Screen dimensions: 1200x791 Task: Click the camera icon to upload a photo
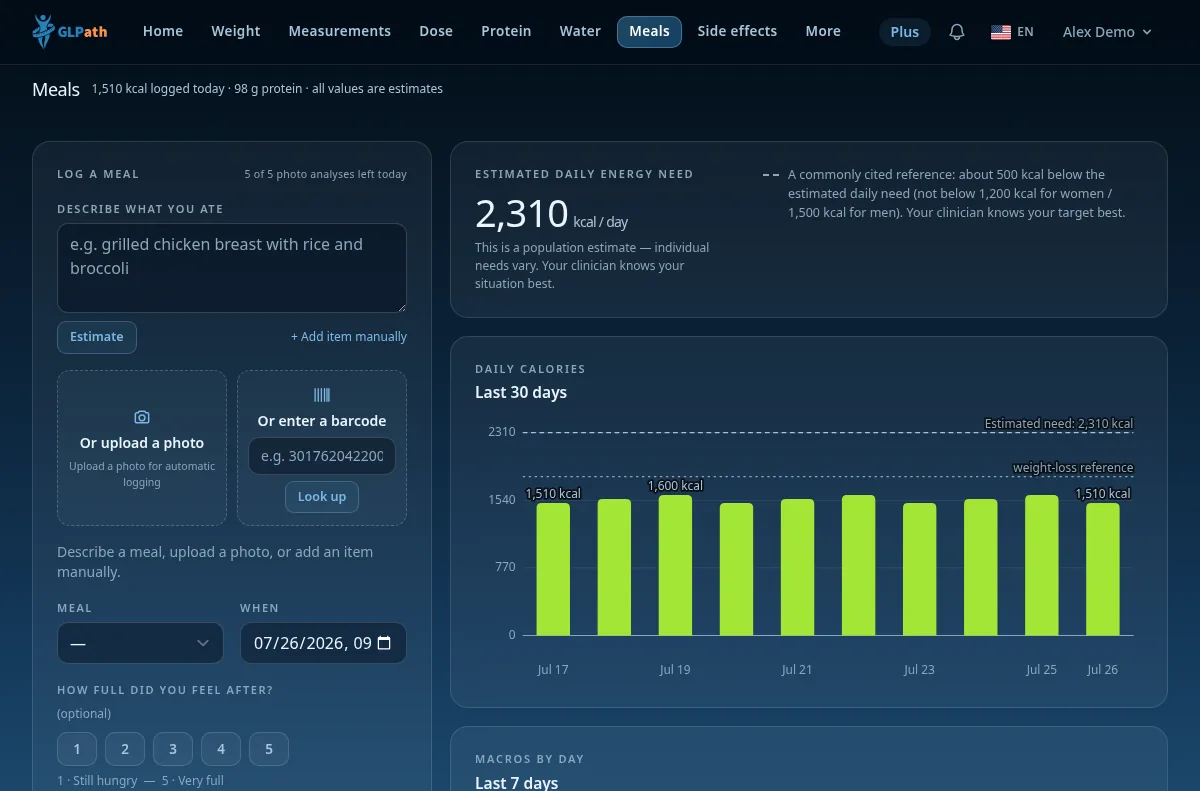[x=142, y=417]
